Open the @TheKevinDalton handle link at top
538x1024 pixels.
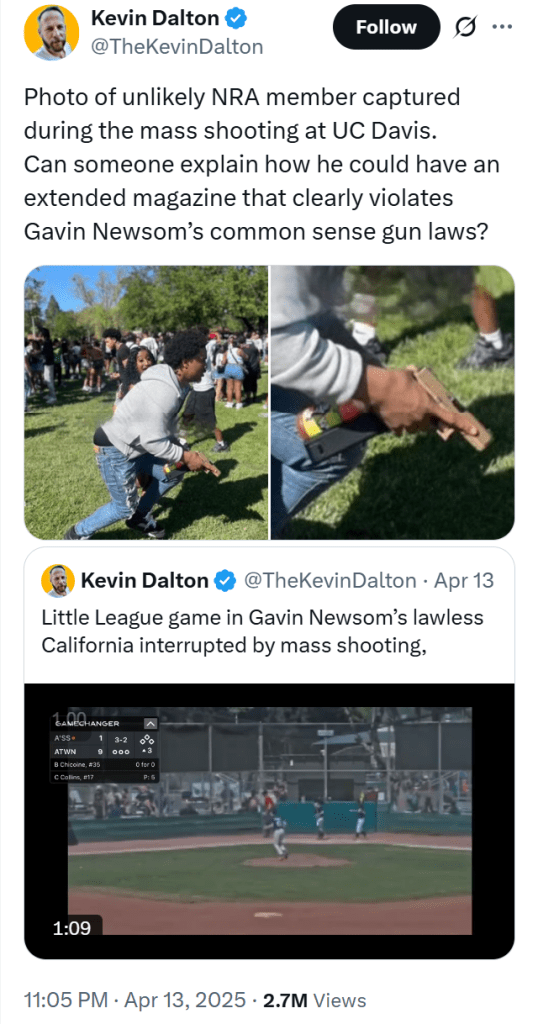tap(176, 46)
